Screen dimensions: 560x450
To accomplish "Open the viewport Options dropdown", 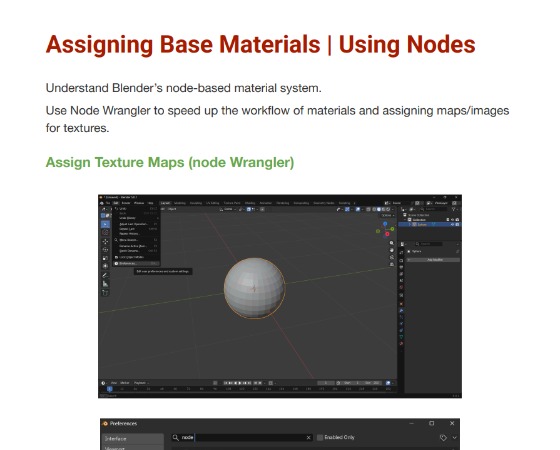I will tap(388, 215).
